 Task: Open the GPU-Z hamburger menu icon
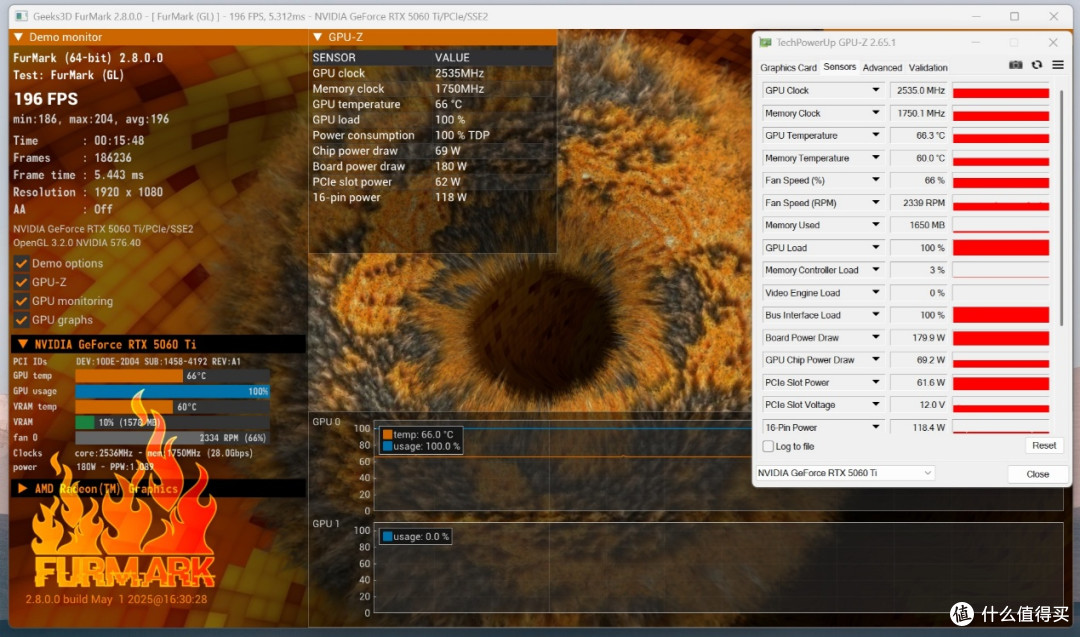pos(1058,65)
